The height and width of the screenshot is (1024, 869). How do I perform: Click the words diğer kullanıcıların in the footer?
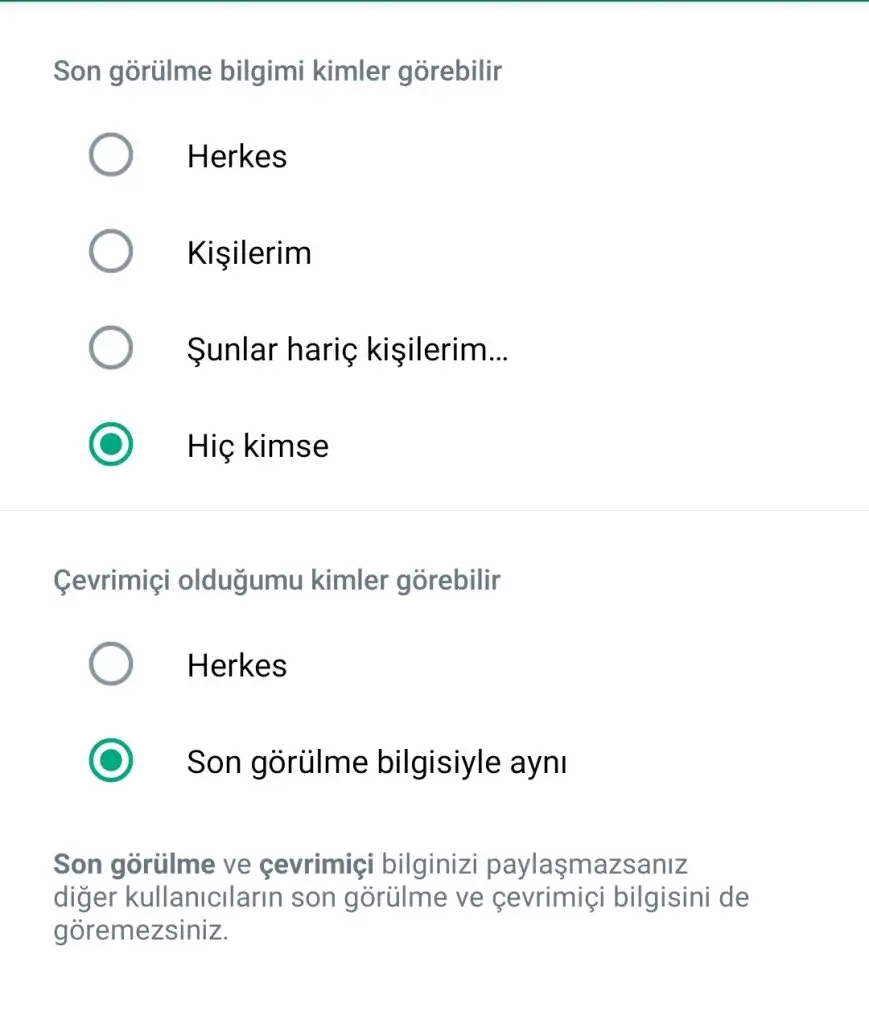pyautogui.click(x=168, y=897)
